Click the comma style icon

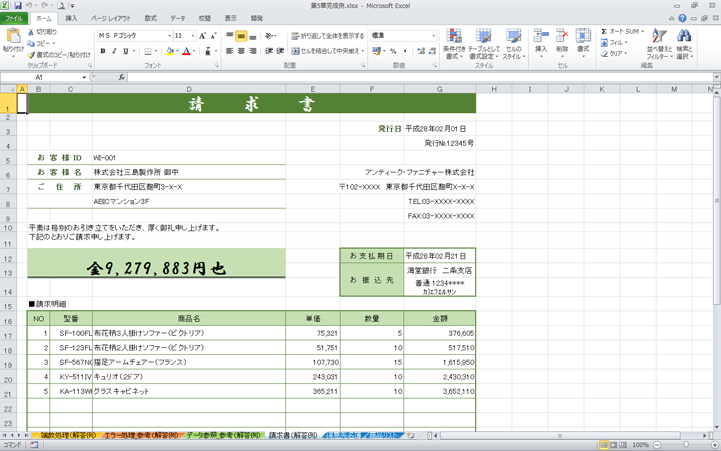click(x=405, y=51)
